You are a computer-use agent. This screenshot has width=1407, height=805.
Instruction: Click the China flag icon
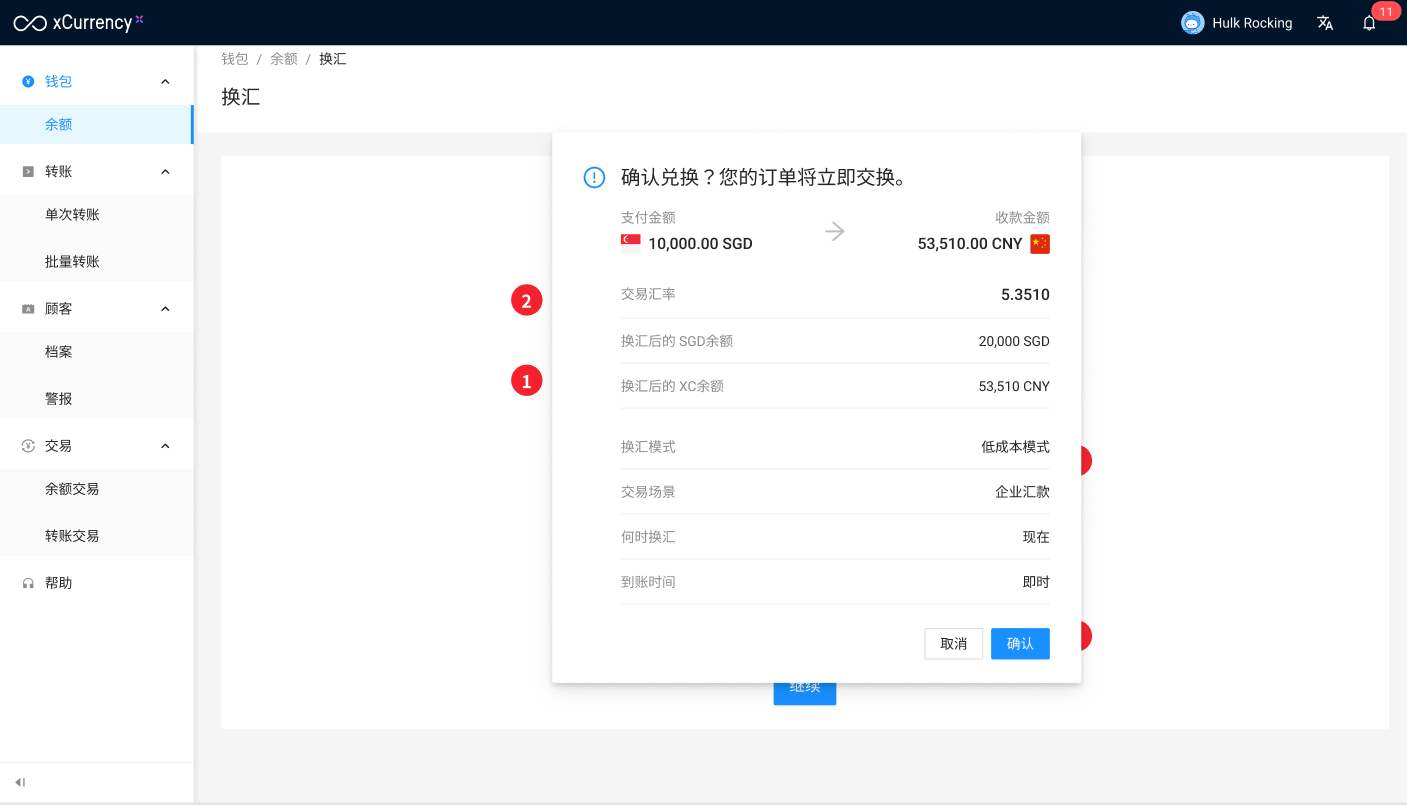1040,243
